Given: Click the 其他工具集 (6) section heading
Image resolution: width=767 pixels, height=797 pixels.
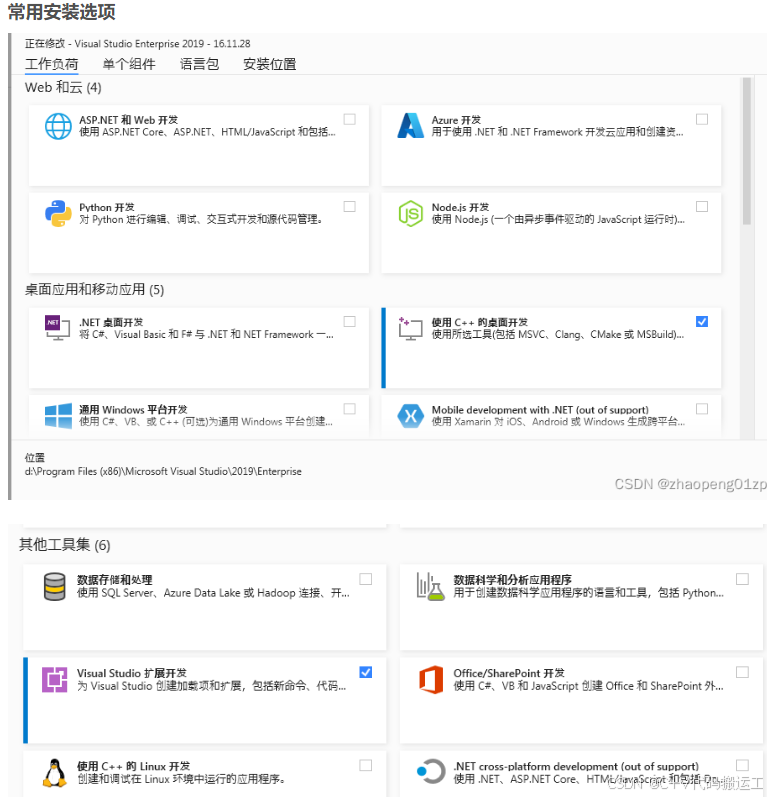Looking at the screenshot, I should tap(65, 545).
